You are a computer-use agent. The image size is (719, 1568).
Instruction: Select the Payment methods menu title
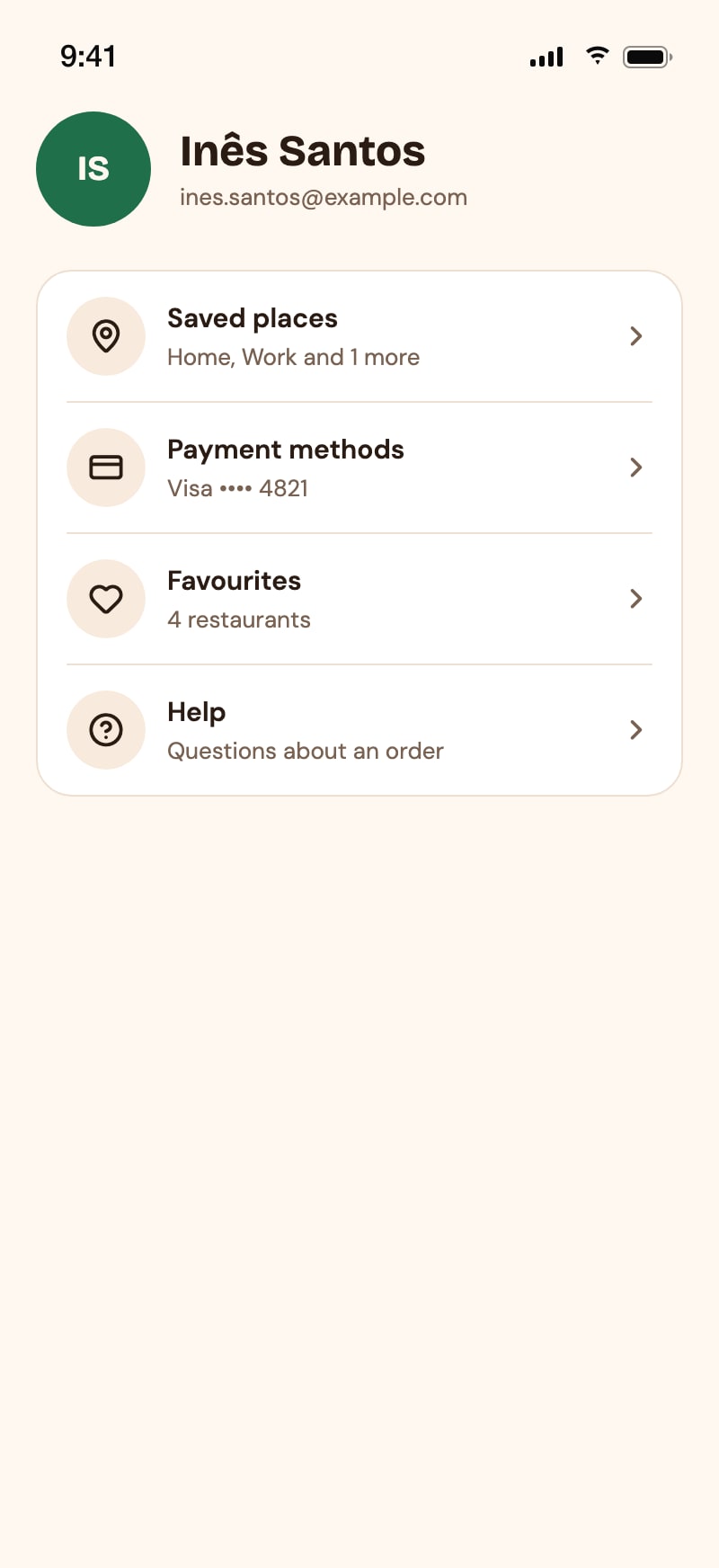tap(286, 450)
